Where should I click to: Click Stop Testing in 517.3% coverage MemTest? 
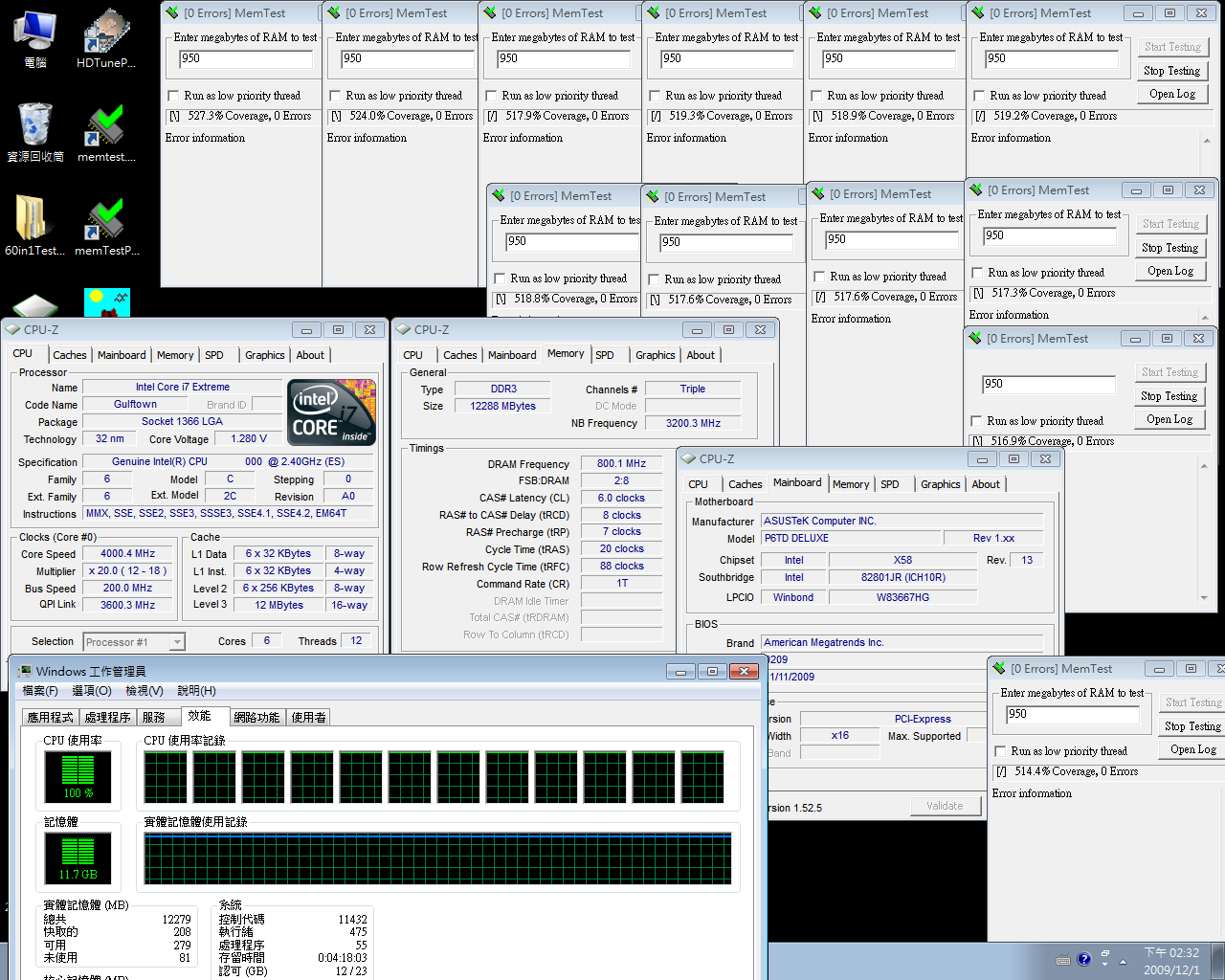tap(1170, 248)
